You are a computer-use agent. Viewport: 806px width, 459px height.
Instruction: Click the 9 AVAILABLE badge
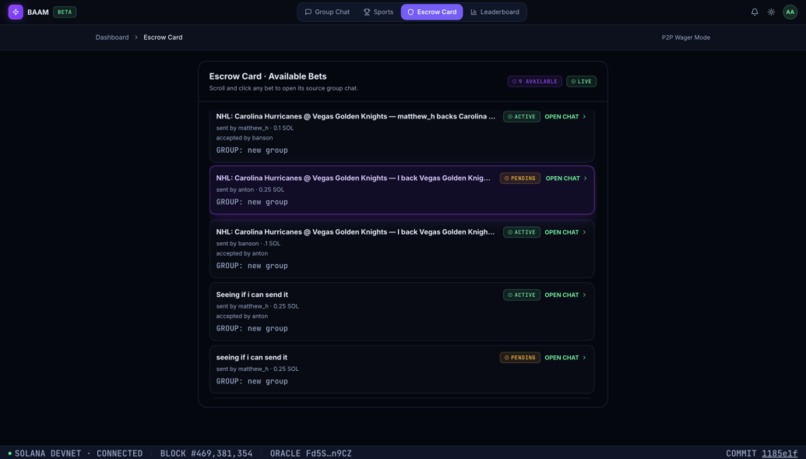(x=535, y=81)
